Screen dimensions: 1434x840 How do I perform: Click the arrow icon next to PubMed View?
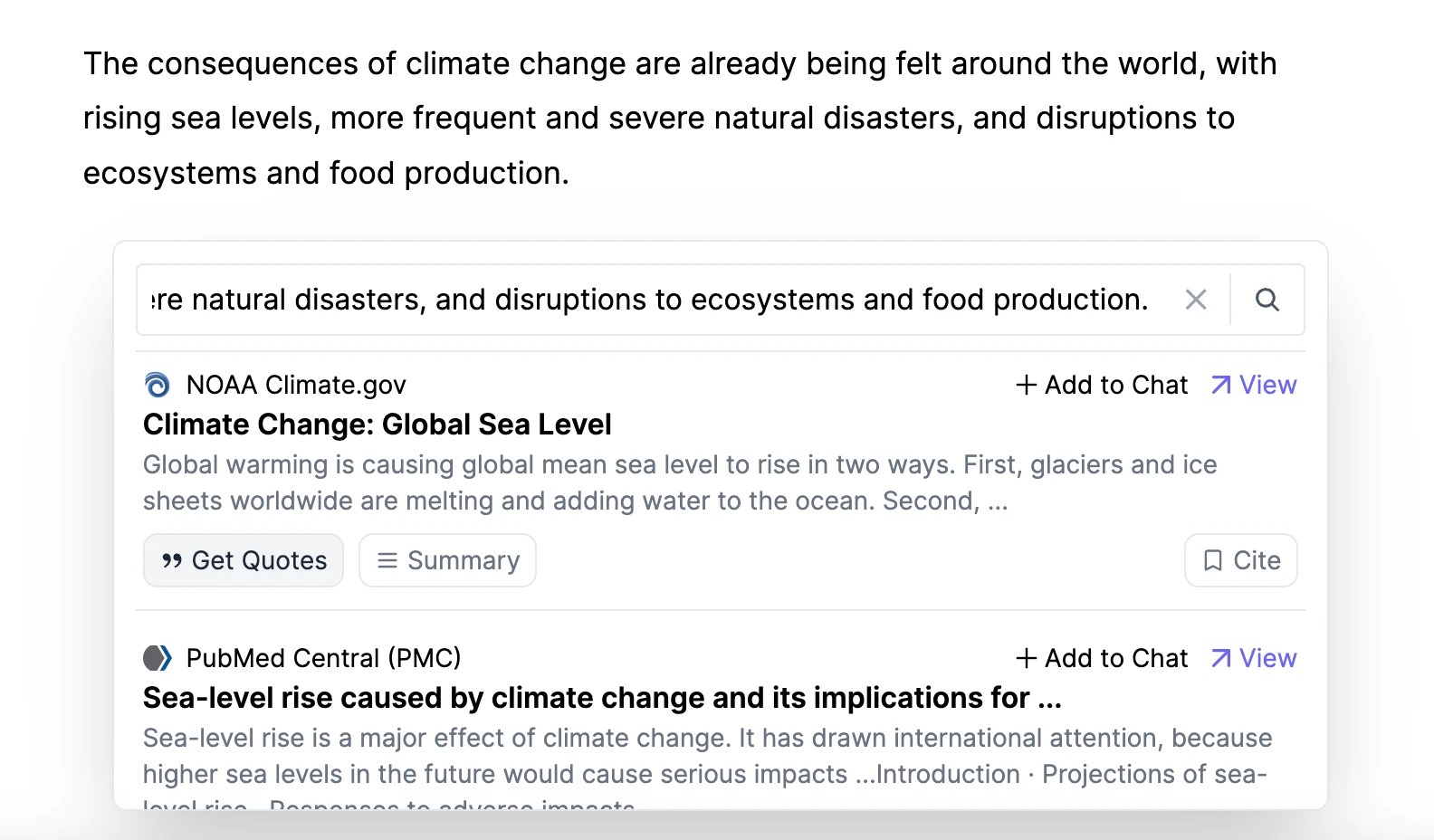[x=1221, y=658]
